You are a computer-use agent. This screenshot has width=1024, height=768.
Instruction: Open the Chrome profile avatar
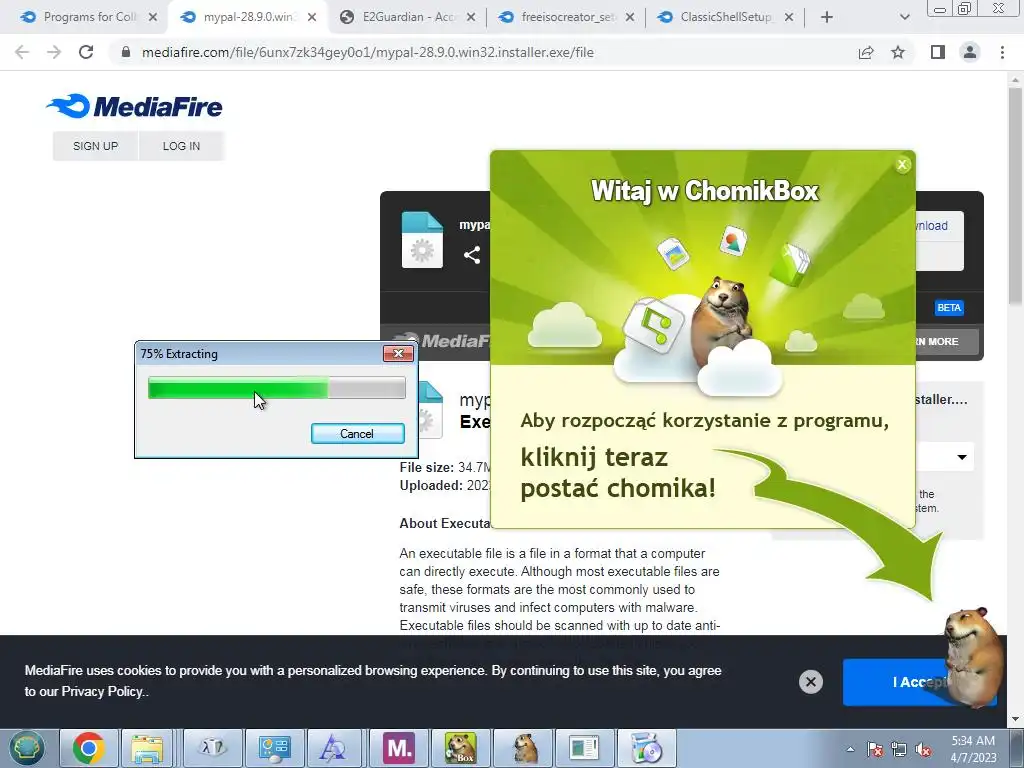pyautogui.click(x=970, y=52)
